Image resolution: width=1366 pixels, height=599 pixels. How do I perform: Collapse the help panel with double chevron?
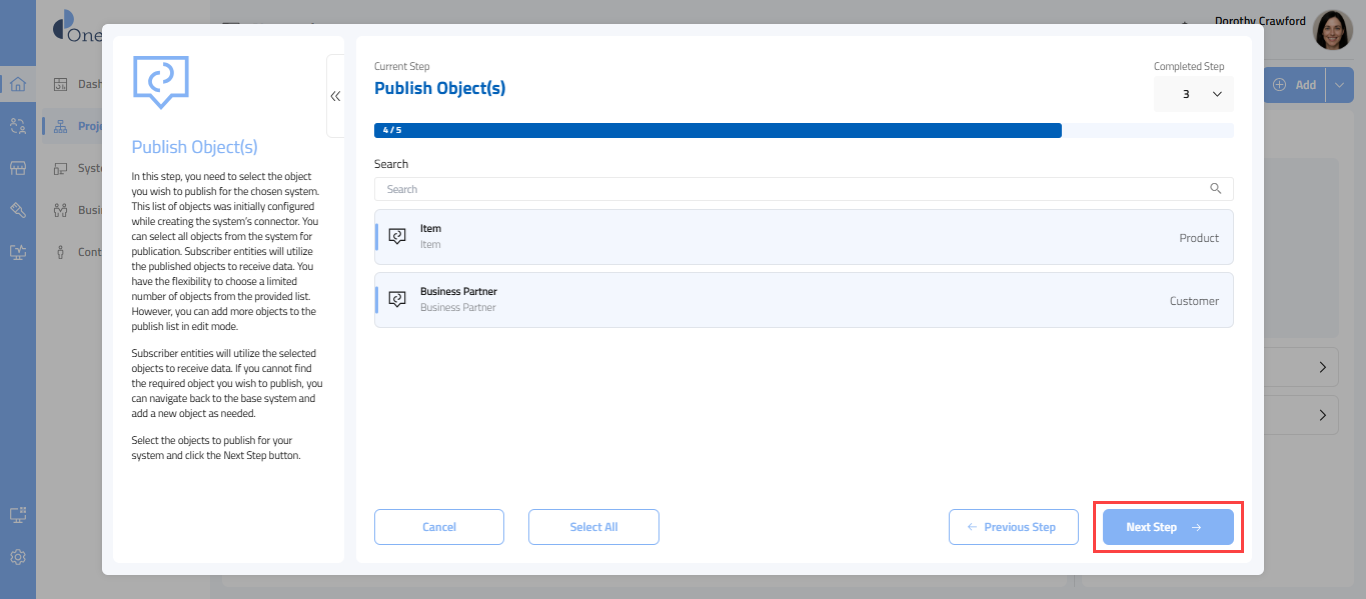pos(335,96)
